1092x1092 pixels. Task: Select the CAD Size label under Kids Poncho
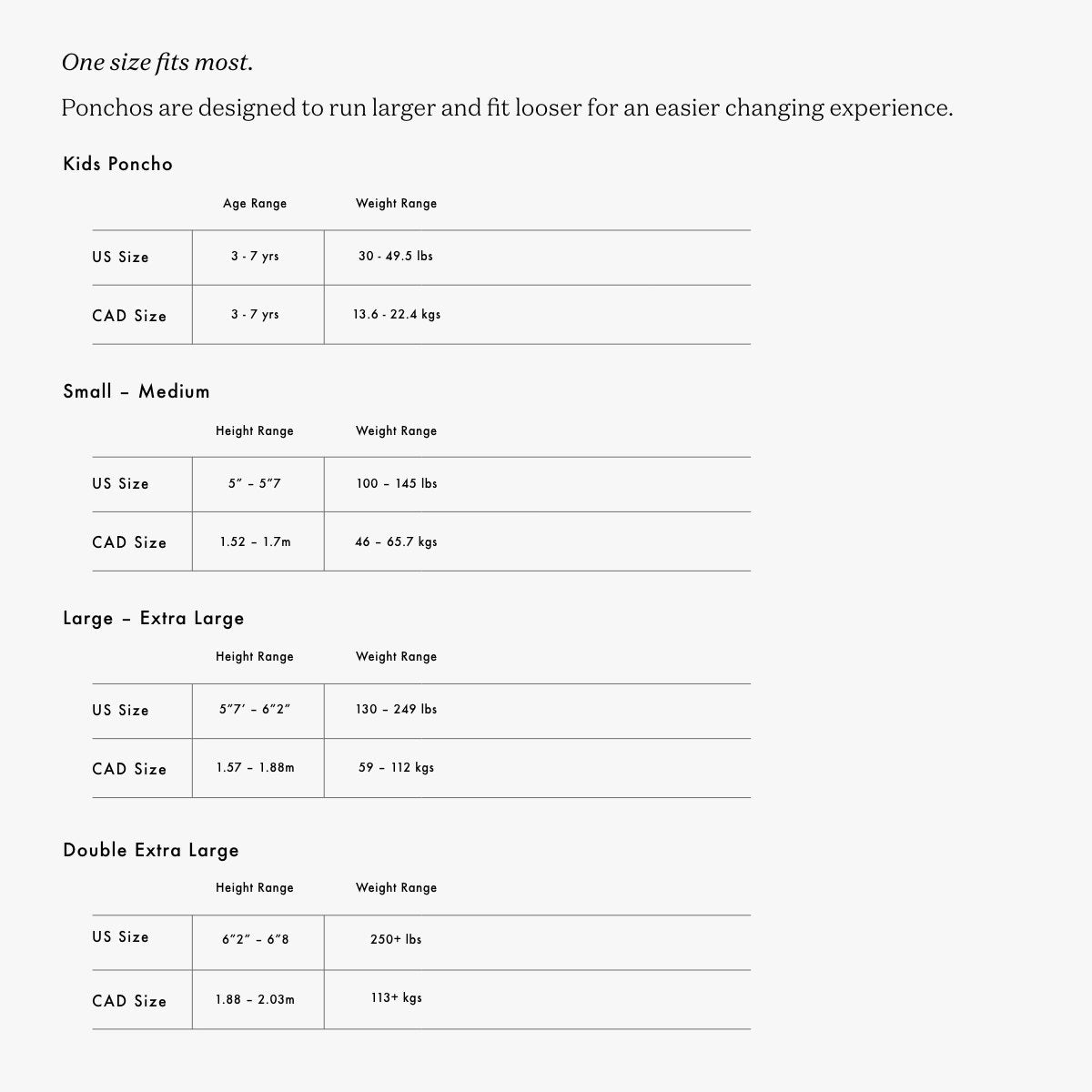click(x=129, y=316)
